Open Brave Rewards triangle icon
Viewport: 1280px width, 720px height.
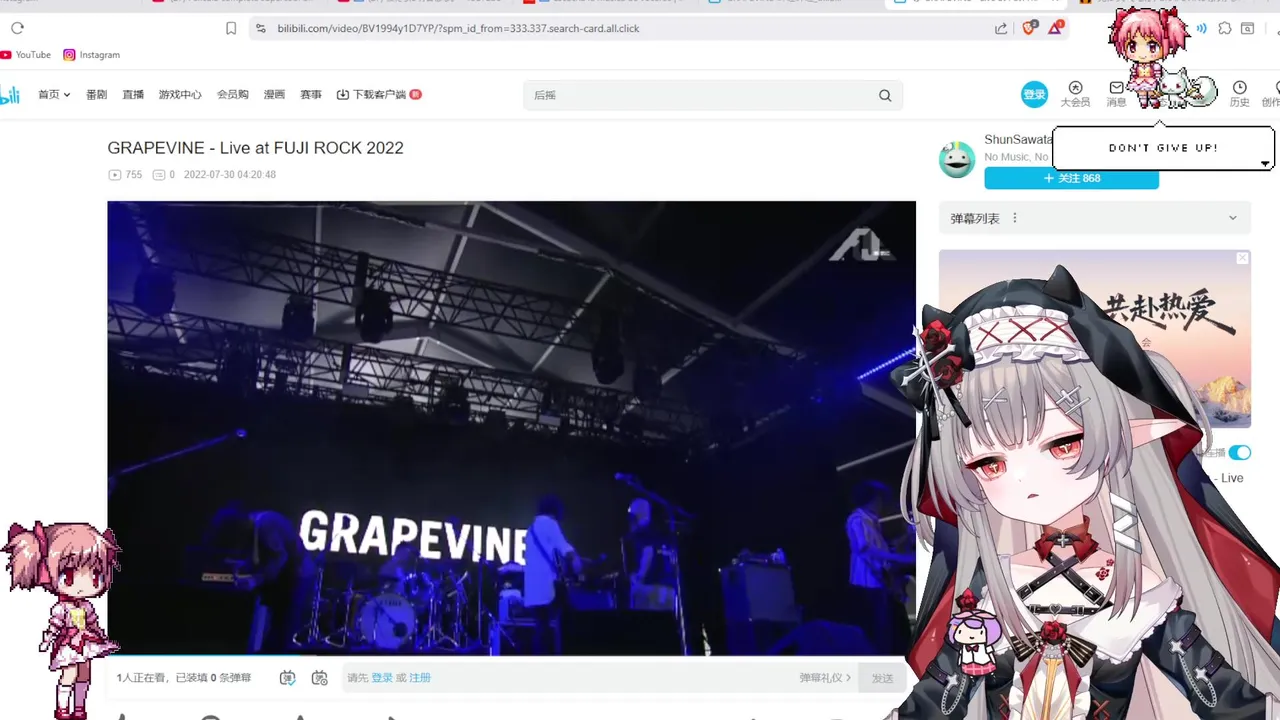coord(1055,27)
